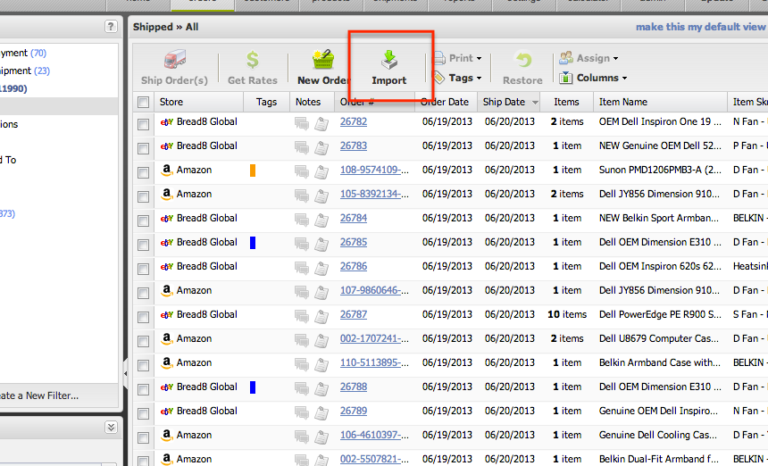Sort by the Items column header
Viewport: 768px width, 466px height.
[566, 102]
